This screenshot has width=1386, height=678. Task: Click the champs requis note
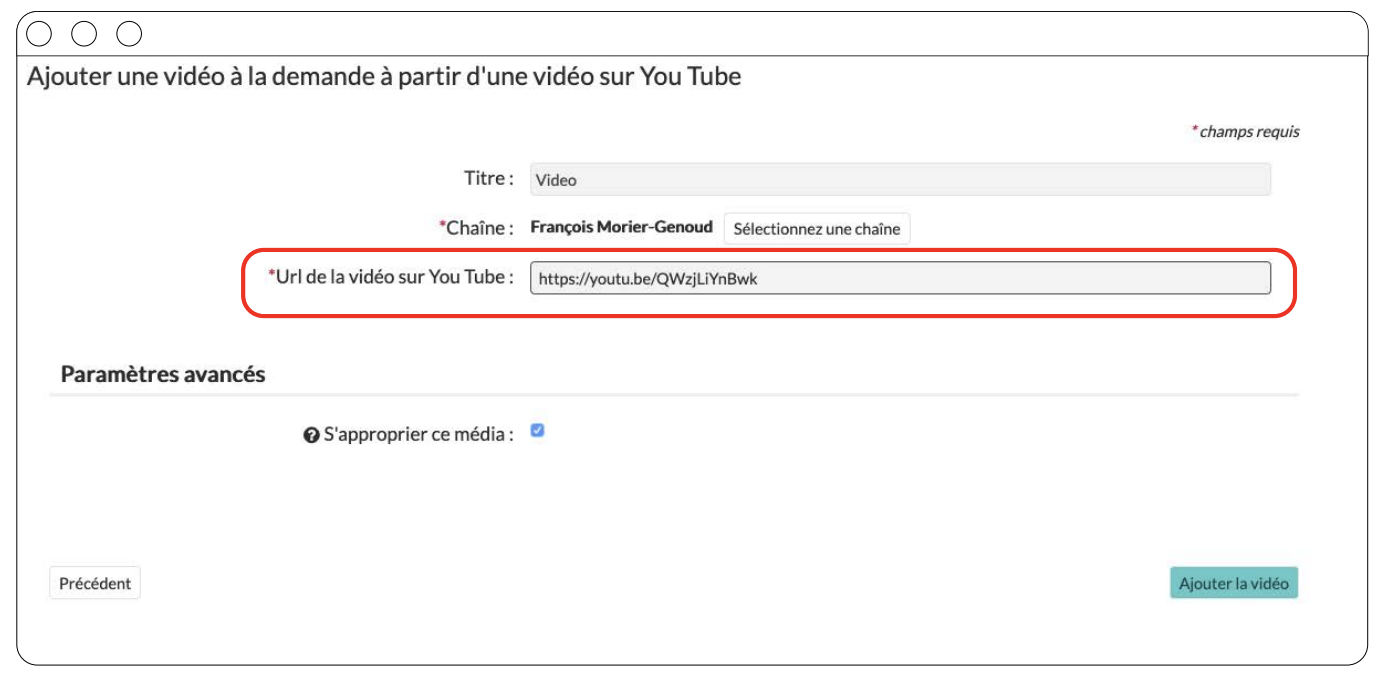pyautogui.click(x=1249, y=132)
